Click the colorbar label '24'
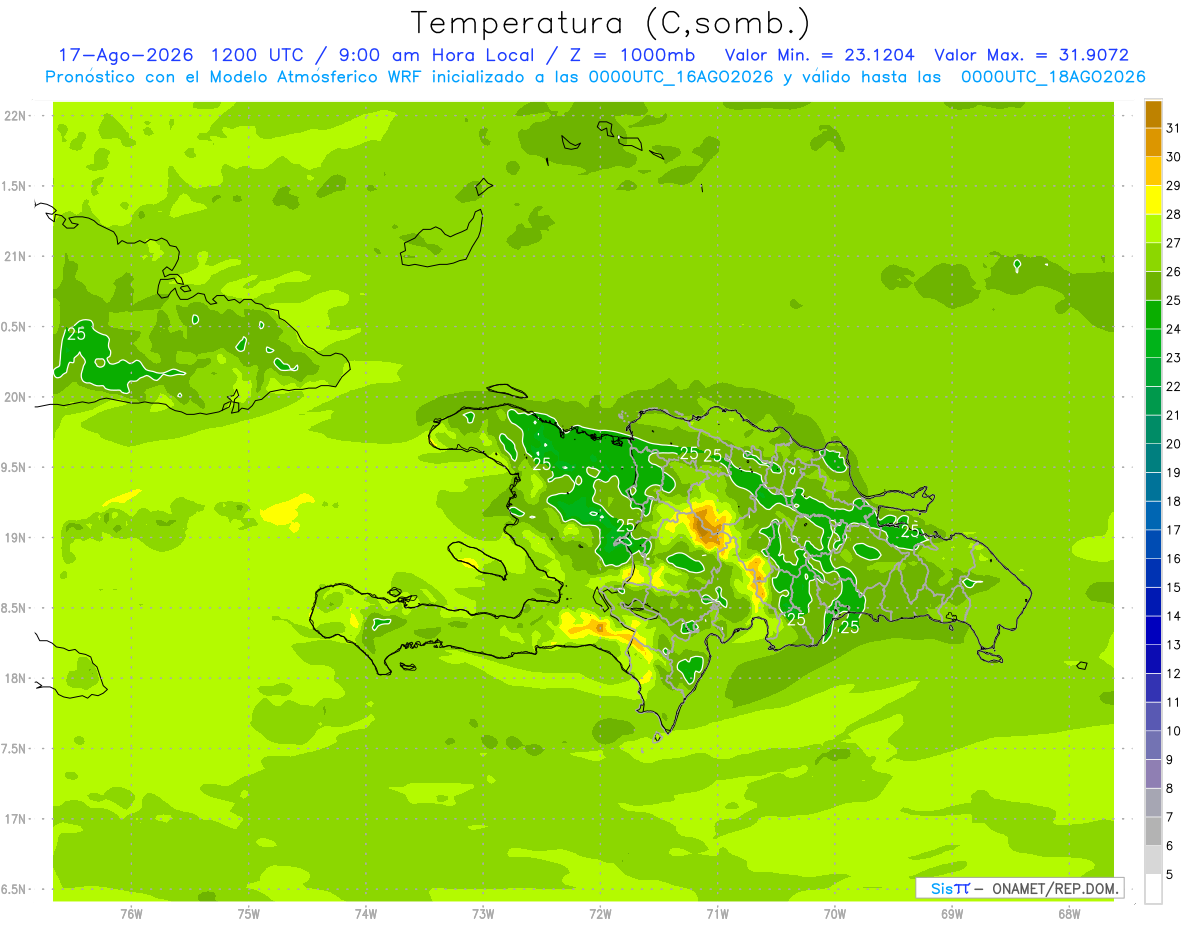This screenshot has height=927, width=1200. pyautogui.click(x=1174, y=329)
